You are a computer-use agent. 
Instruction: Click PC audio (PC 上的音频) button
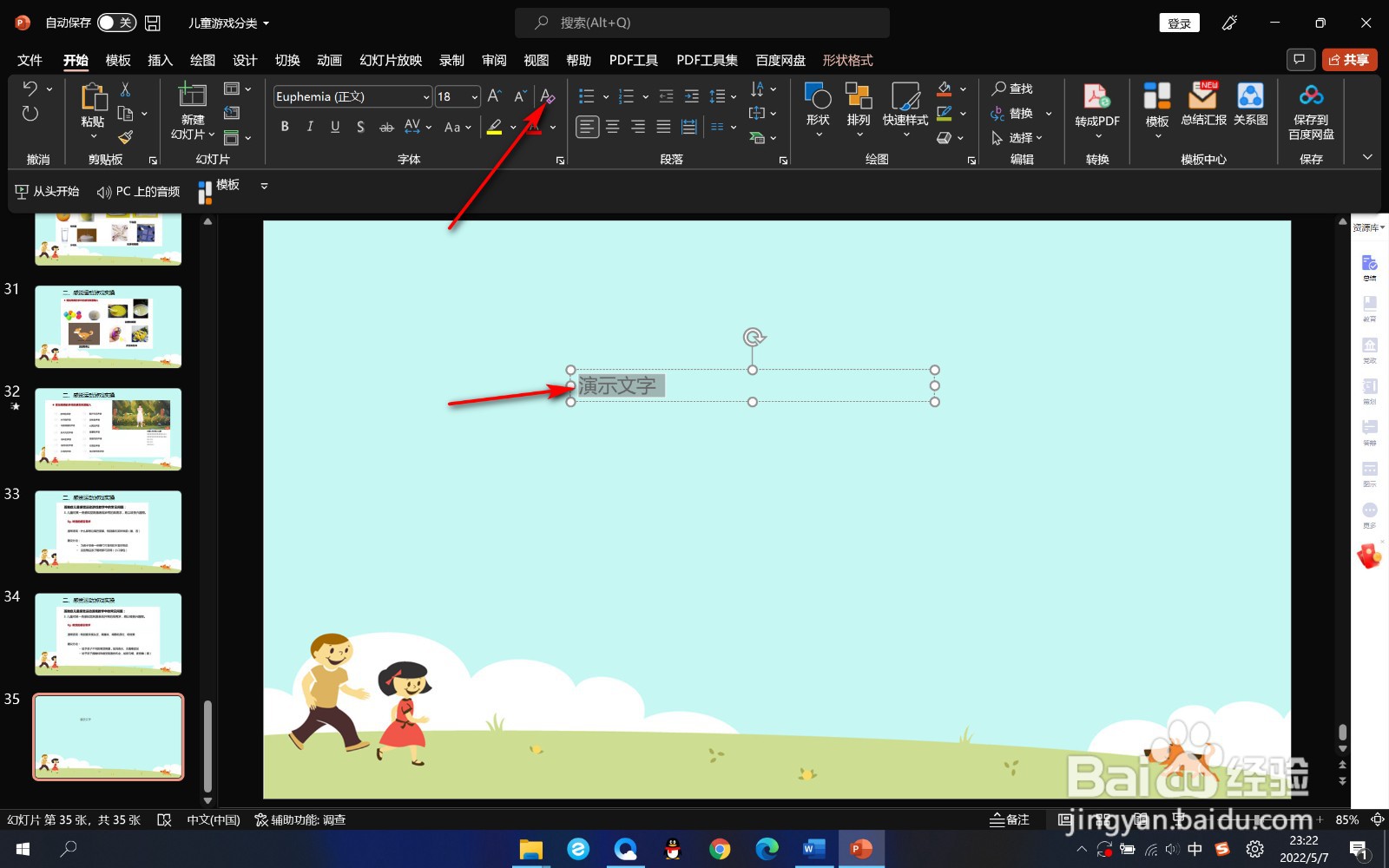[x=139, y=192]
